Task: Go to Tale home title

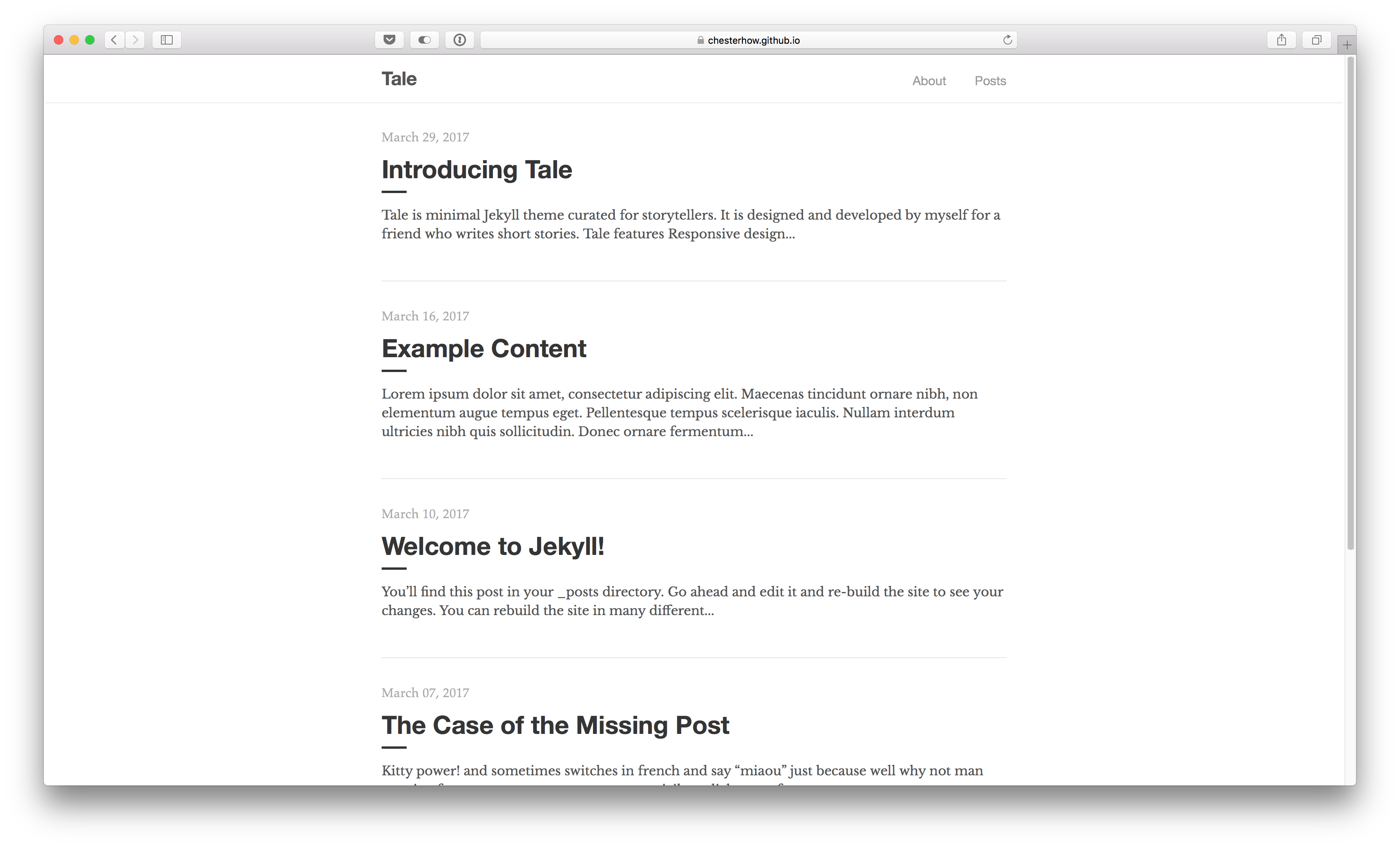Action: point(399,79)
